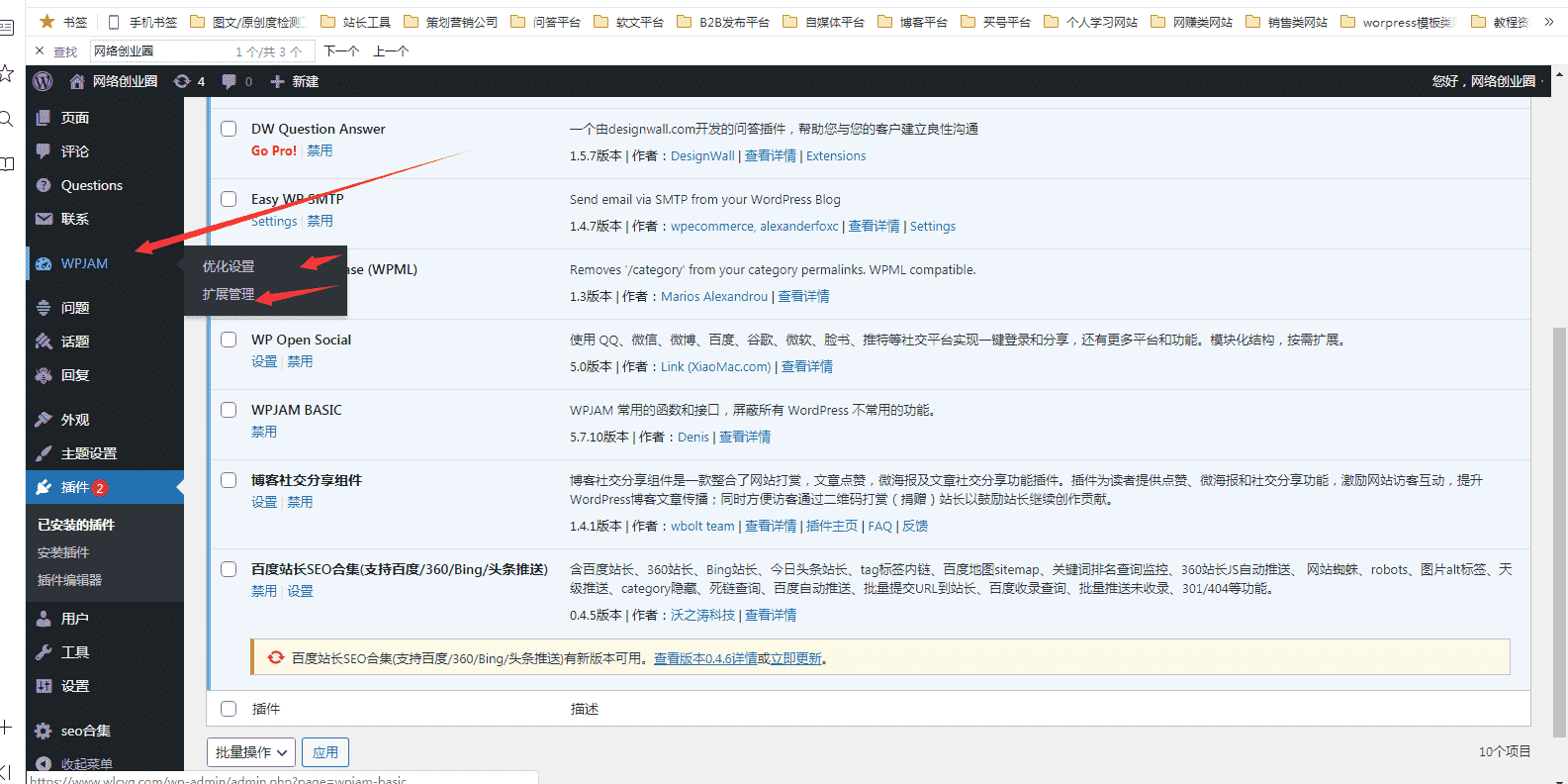This screenshot has height=784, width=1568.
Task: Click 立即更新 in update notice
Action: pos(795,658)
